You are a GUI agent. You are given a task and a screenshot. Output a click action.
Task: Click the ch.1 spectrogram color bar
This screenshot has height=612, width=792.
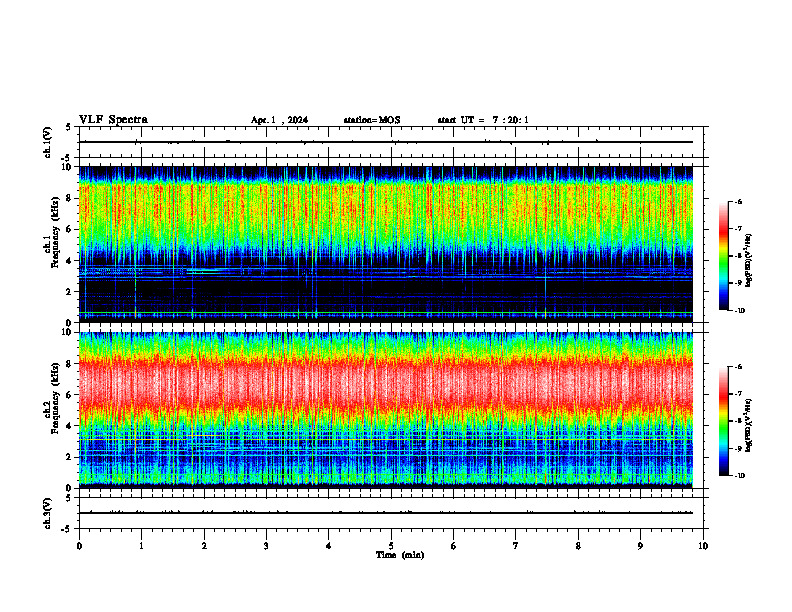(724, 256)
